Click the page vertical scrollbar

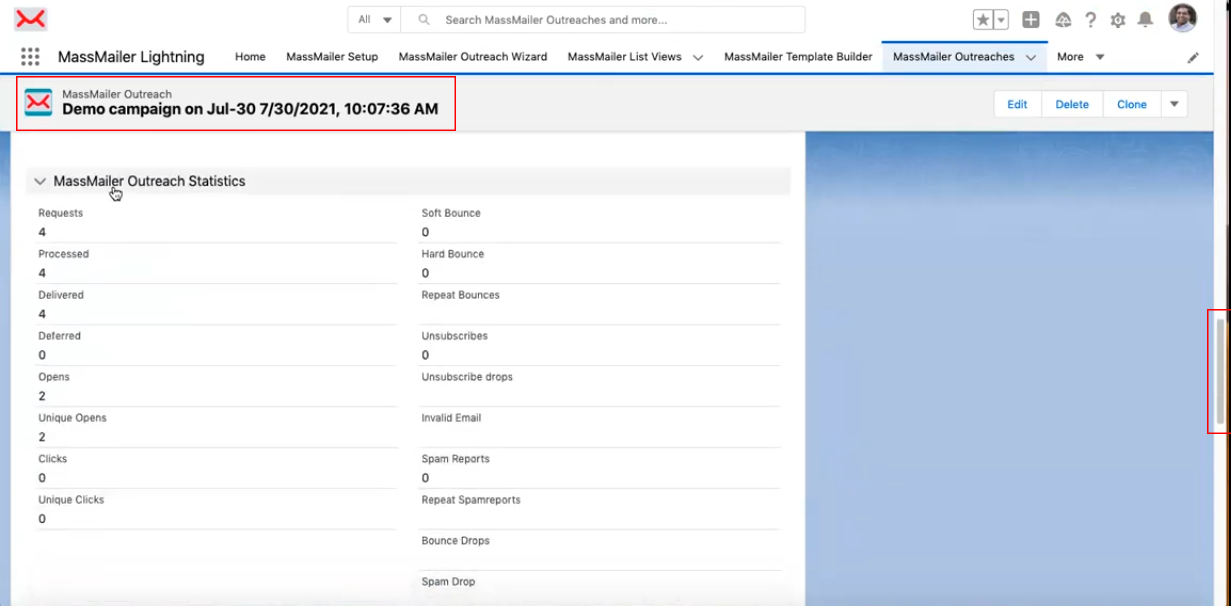(x=1219, y=370)
